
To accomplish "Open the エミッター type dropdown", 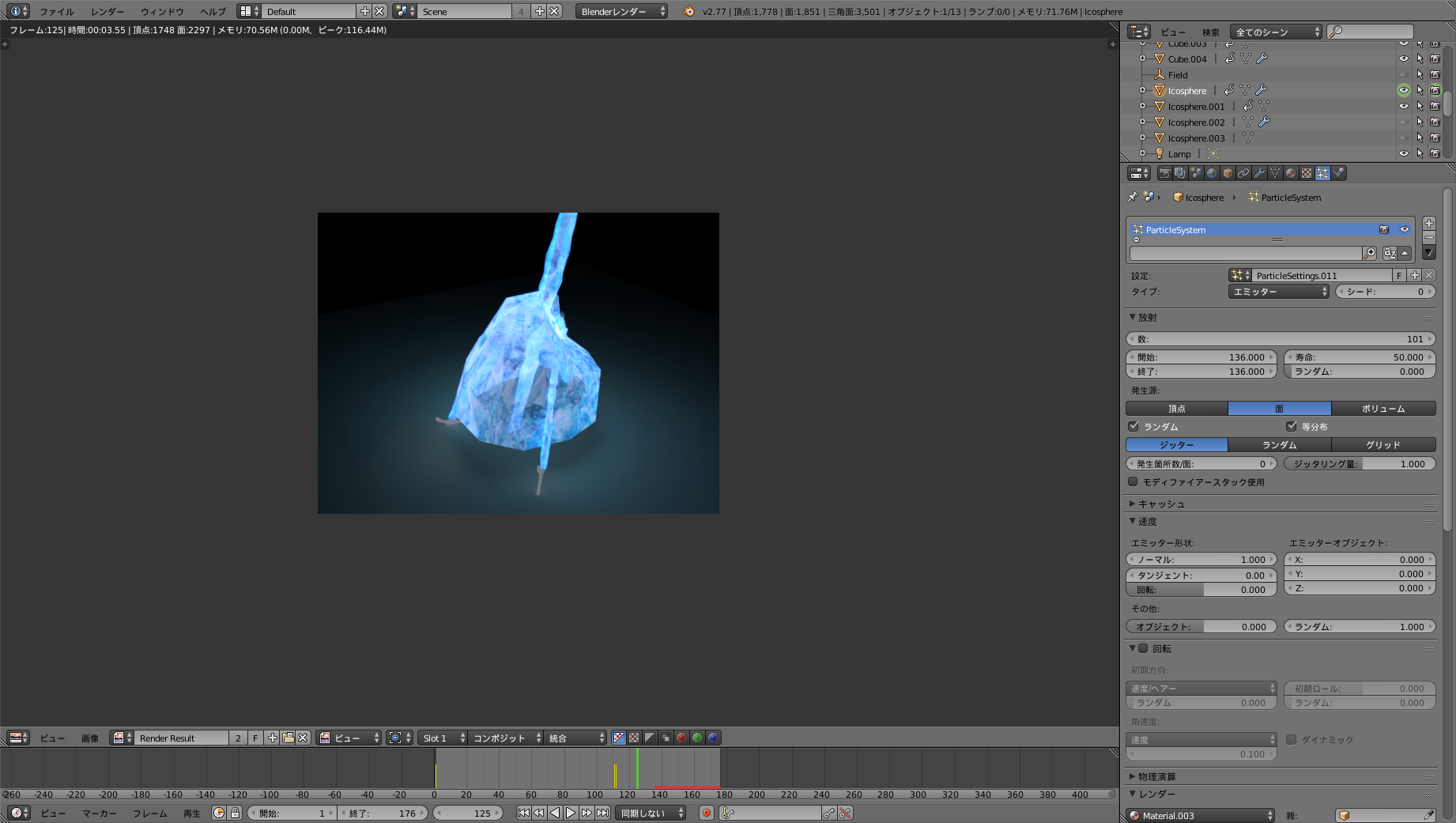I will point(1279,292).
